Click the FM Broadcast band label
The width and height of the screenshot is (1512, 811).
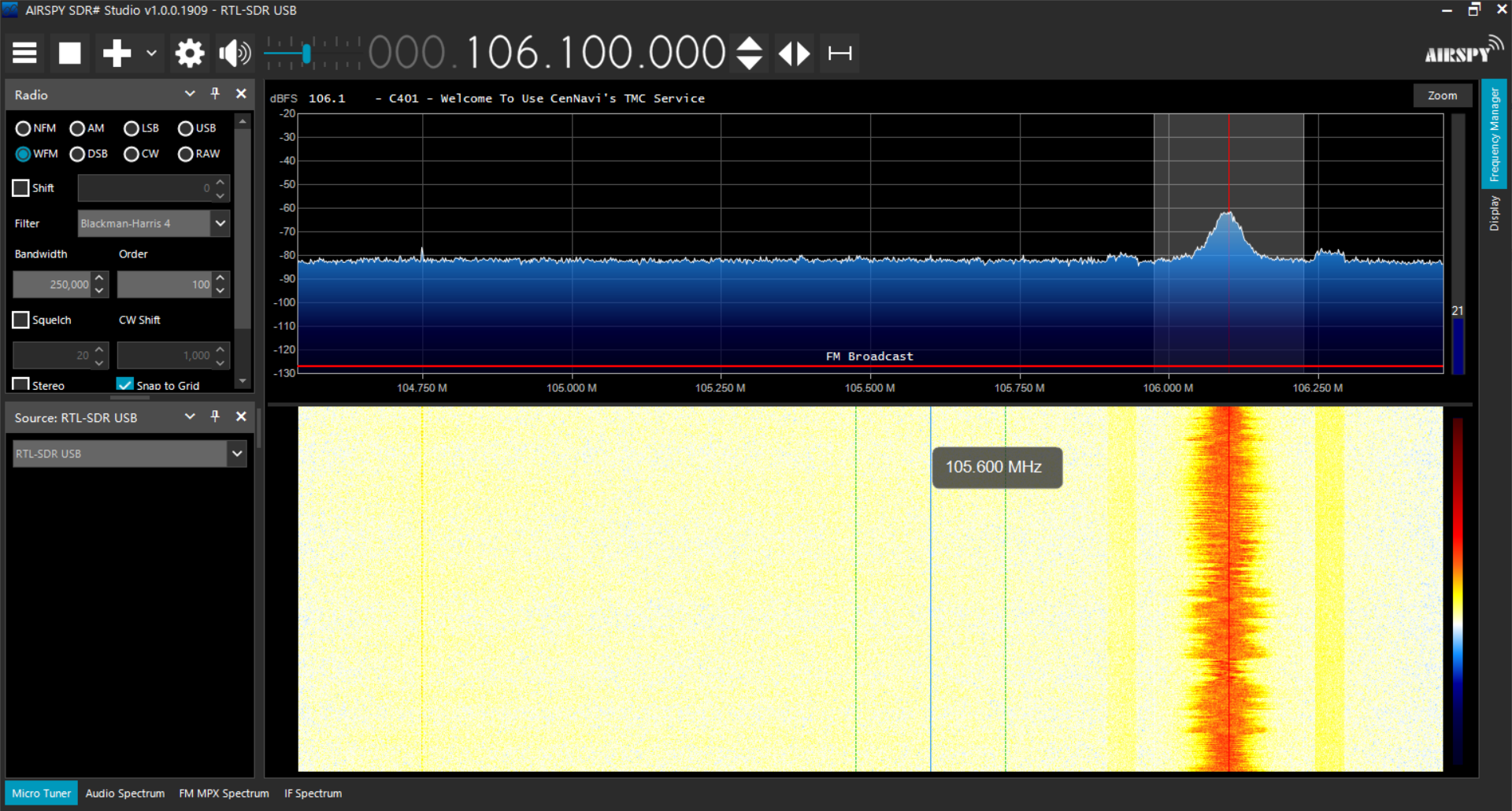point(869,357)
